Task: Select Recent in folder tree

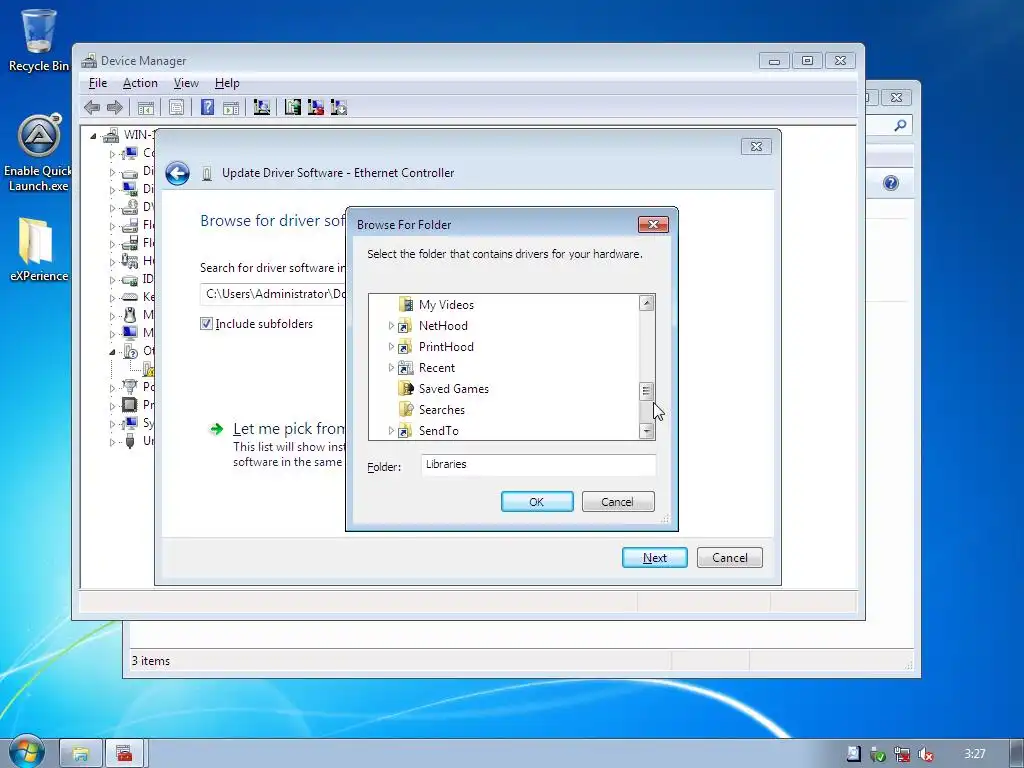Action: 436,367
